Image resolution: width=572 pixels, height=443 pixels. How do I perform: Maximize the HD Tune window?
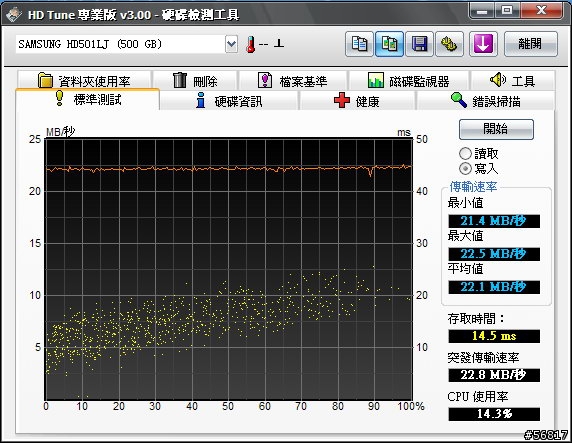coord(507,11)
